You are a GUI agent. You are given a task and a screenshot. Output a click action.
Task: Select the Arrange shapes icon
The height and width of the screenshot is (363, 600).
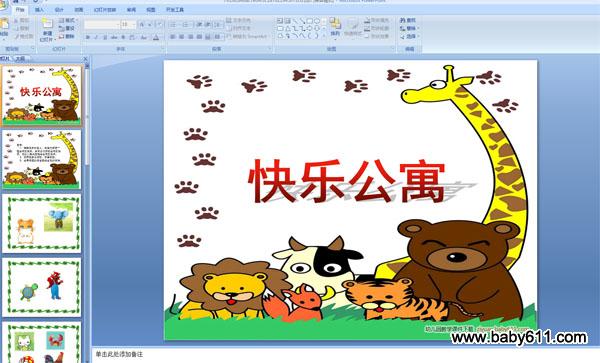[336, 26]
